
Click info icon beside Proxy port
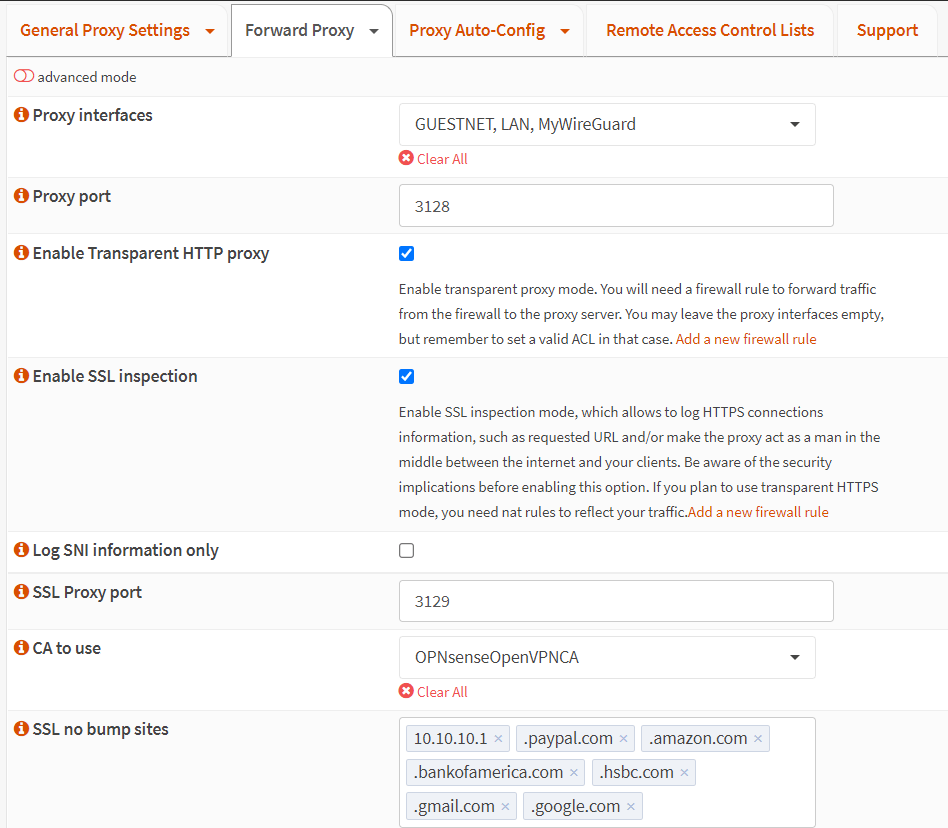21,196
